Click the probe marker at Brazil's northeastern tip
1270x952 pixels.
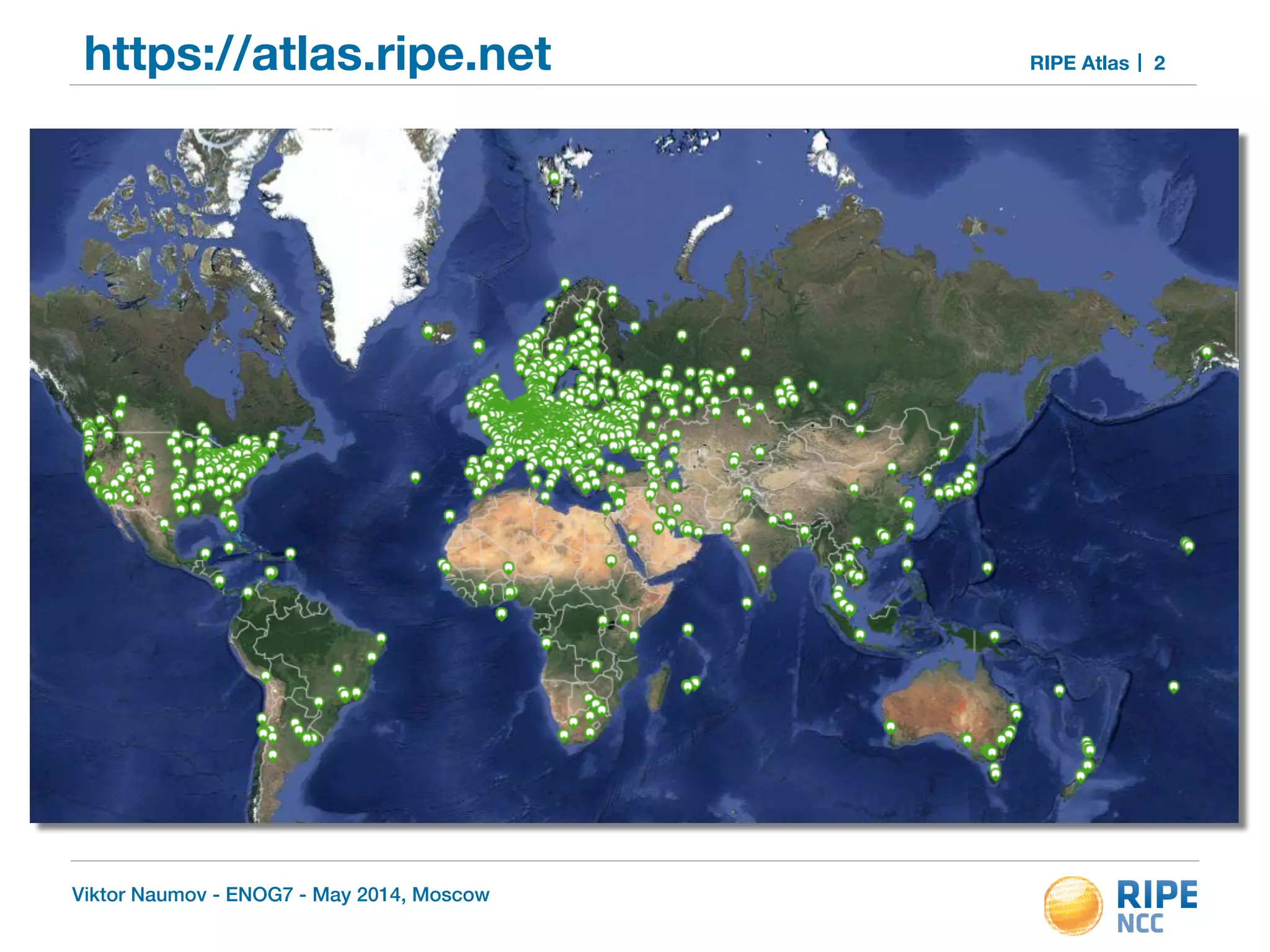[x=381, y=638]
